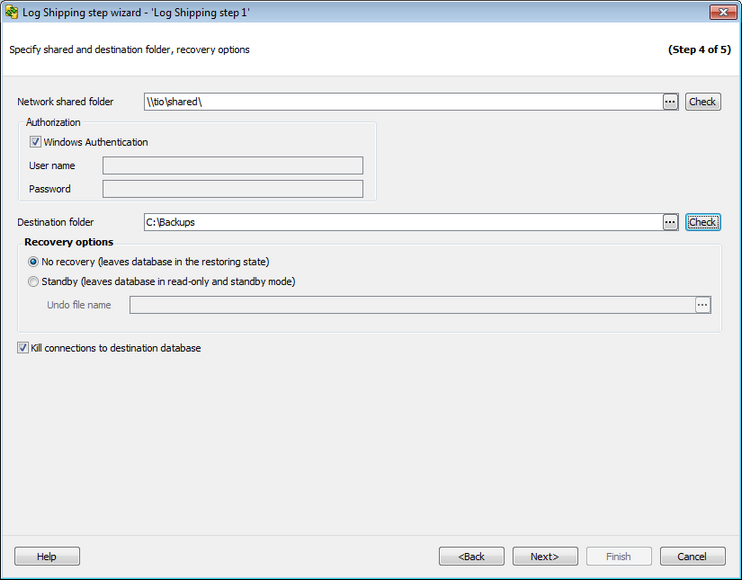Go back to the previous wizard step
Viewport: 742px width, 580px height.
point(471,556)
